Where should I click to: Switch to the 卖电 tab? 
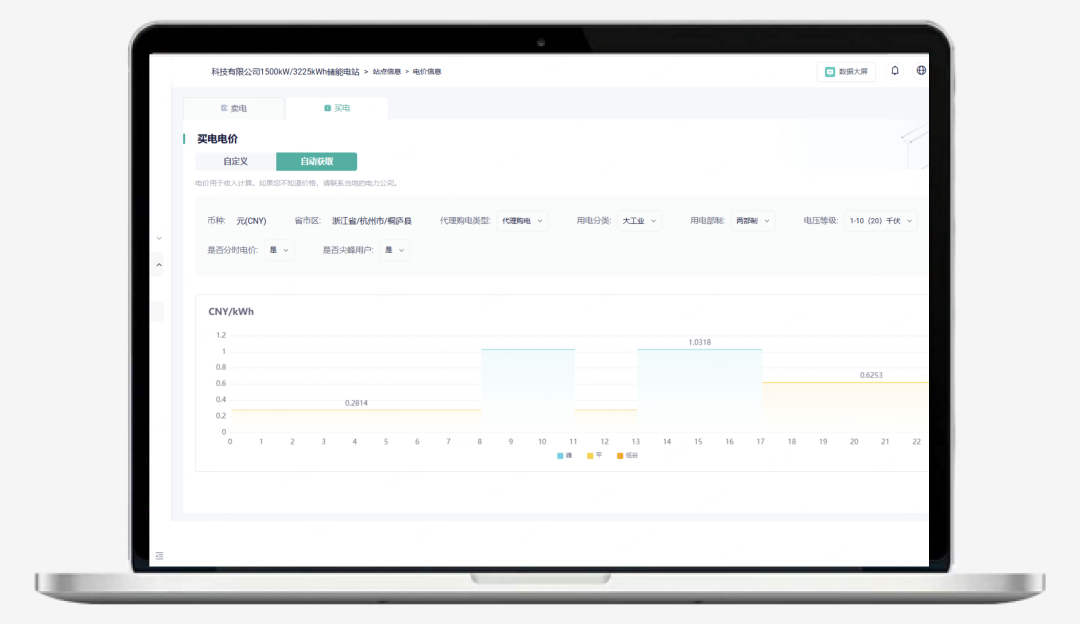[233, 108]
